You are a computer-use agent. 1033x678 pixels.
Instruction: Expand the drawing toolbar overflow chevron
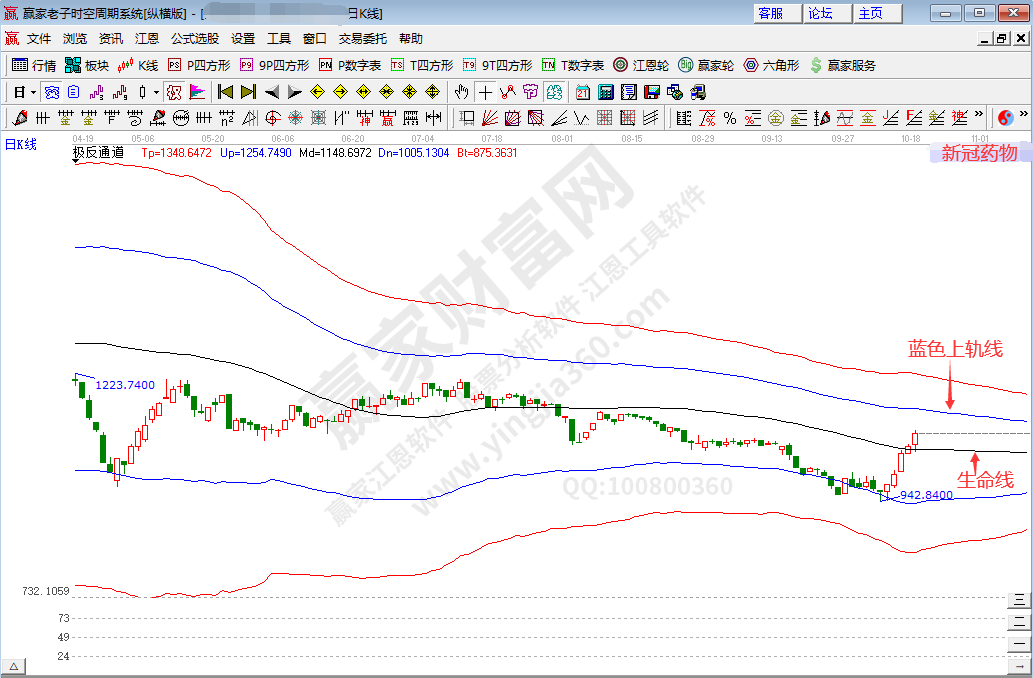[x=978, y=116]
